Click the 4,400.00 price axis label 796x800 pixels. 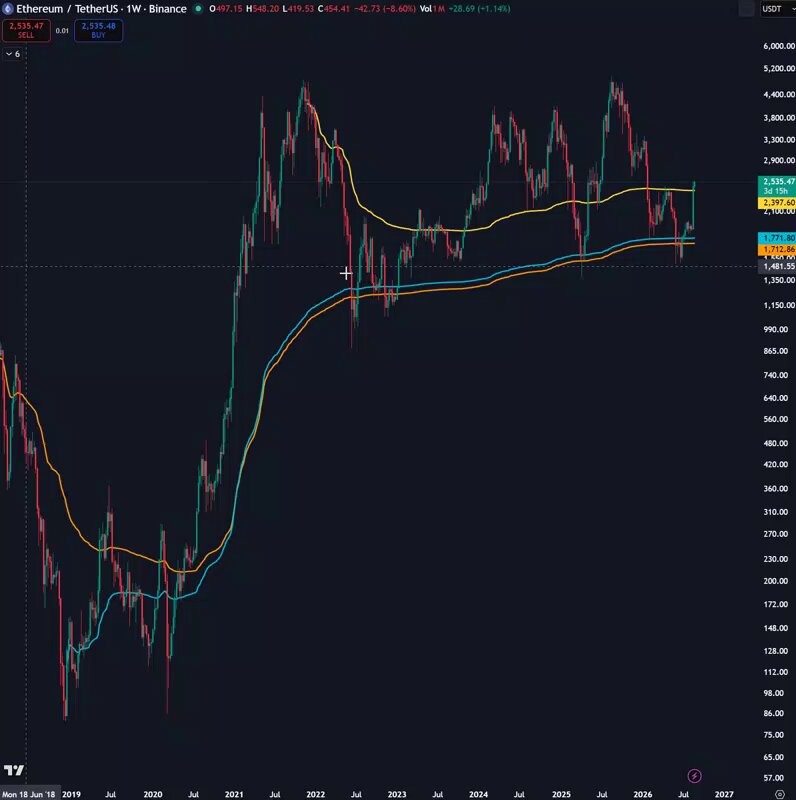(x=779, y=94)
